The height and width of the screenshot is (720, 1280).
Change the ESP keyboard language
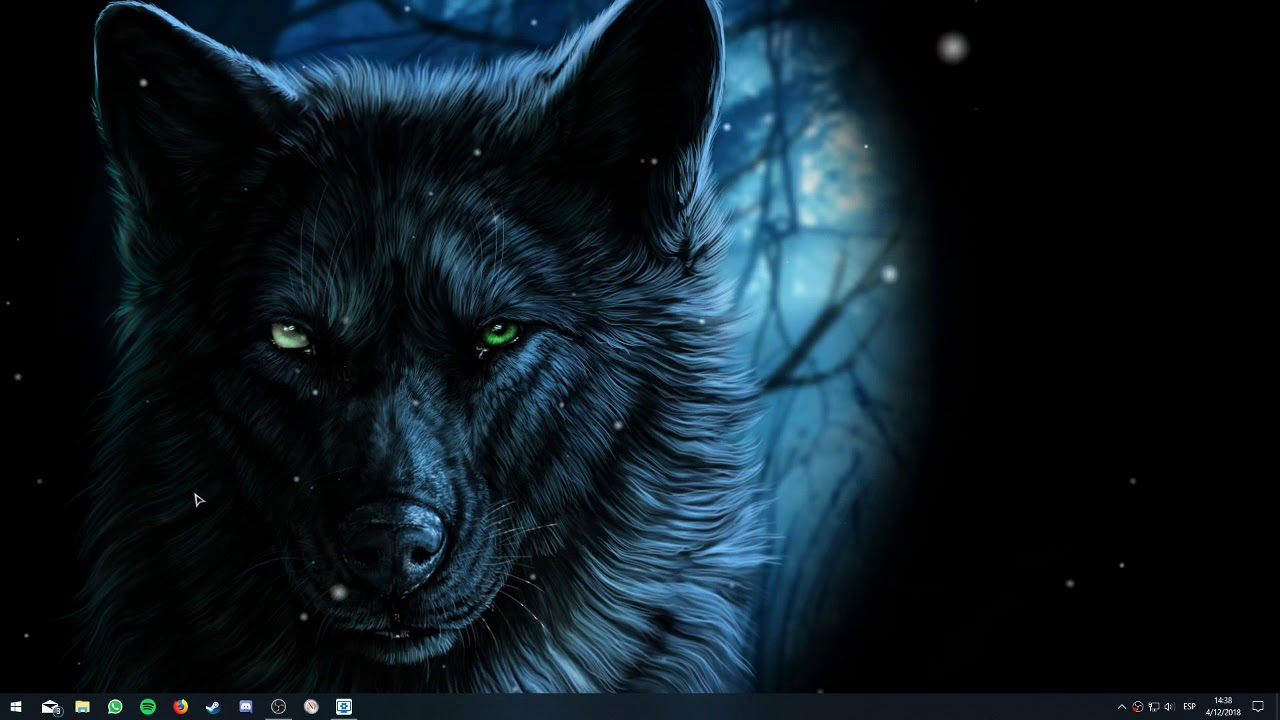[1189, 707]
